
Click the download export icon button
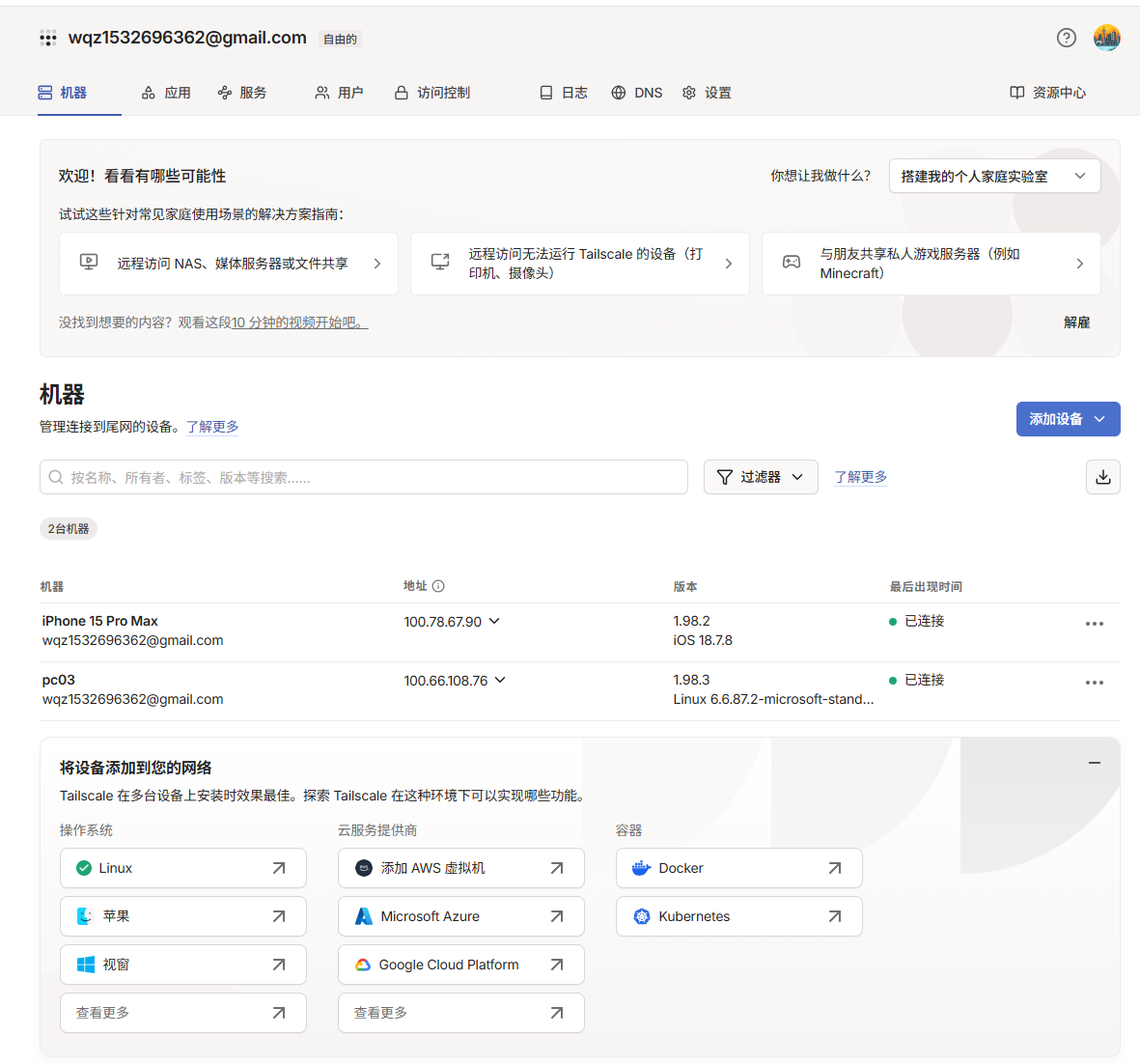point(1103,477)
